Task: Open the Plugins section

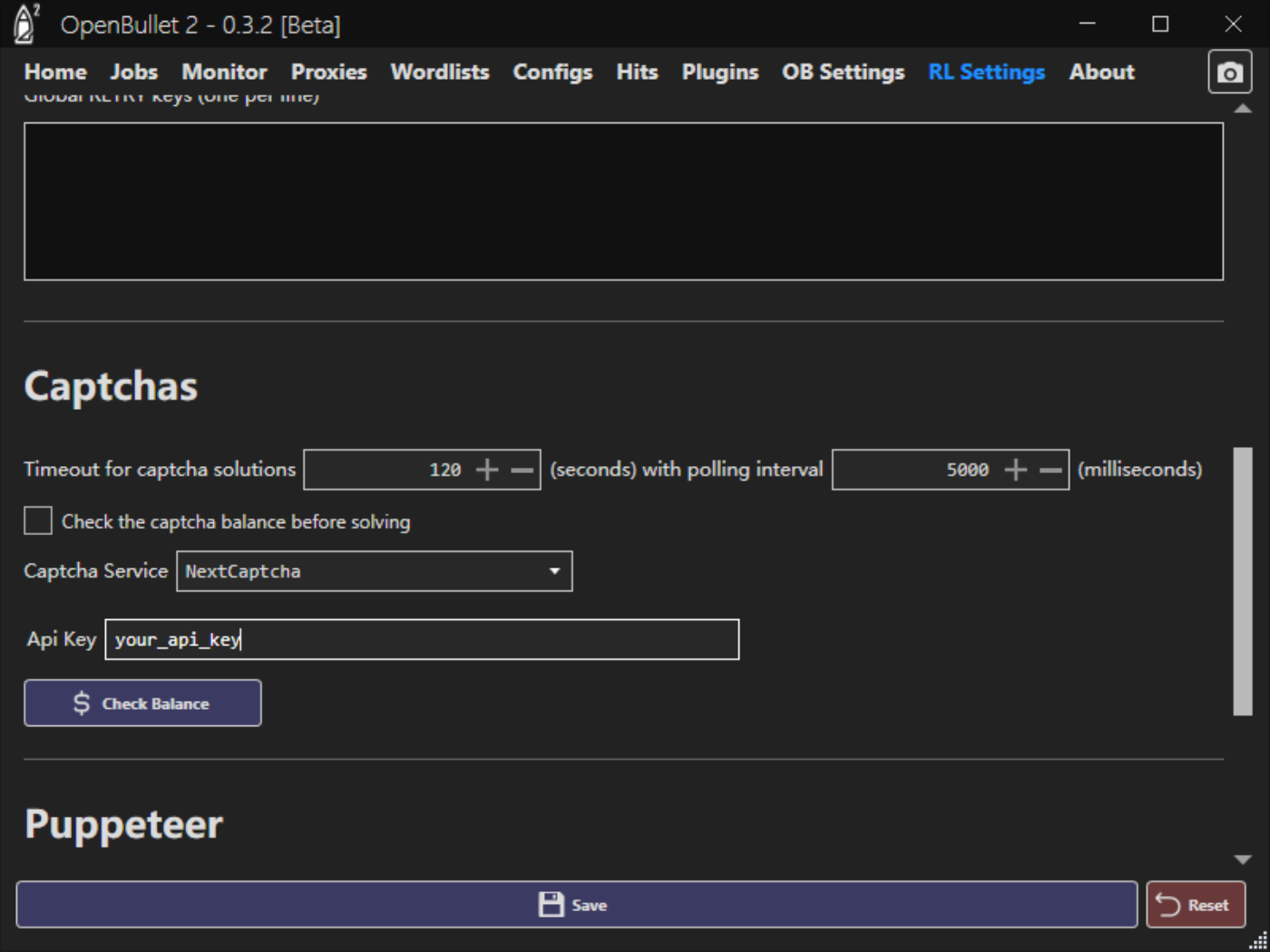Action: pyautogui.click(x=719, y=73)
